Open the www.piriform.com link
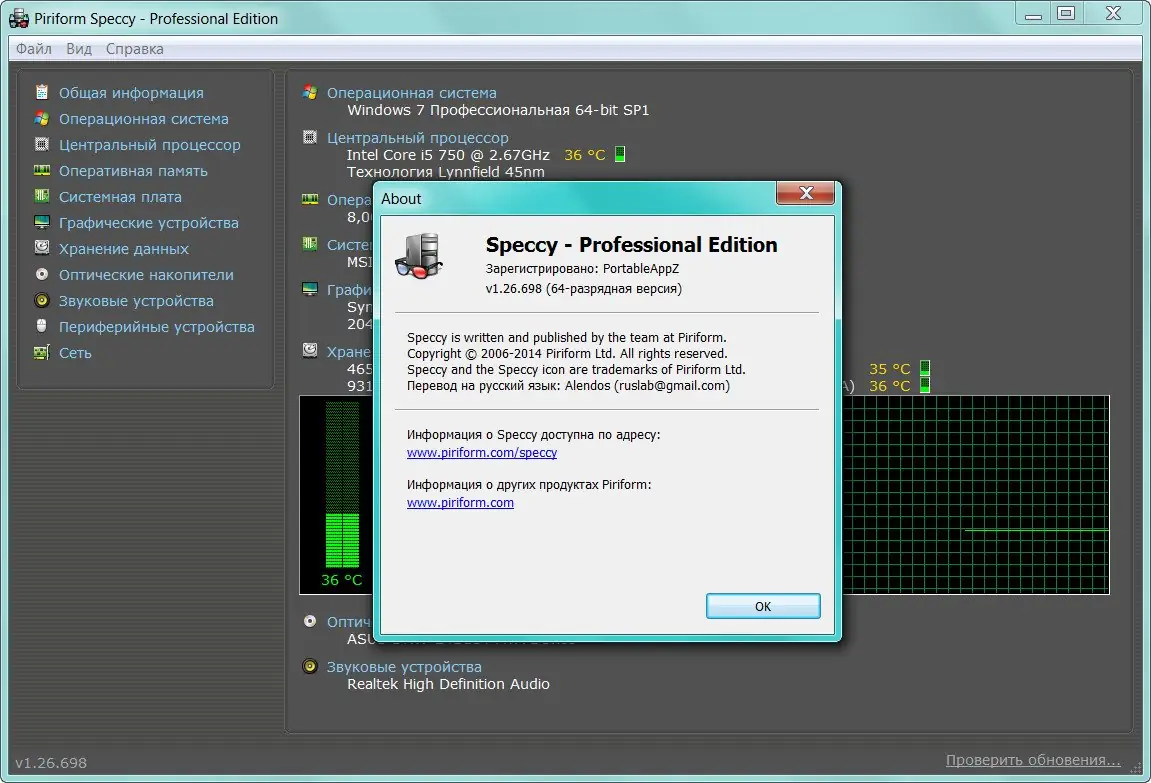The width and height of the screenshot is (1151, 783). click(460, 503)
